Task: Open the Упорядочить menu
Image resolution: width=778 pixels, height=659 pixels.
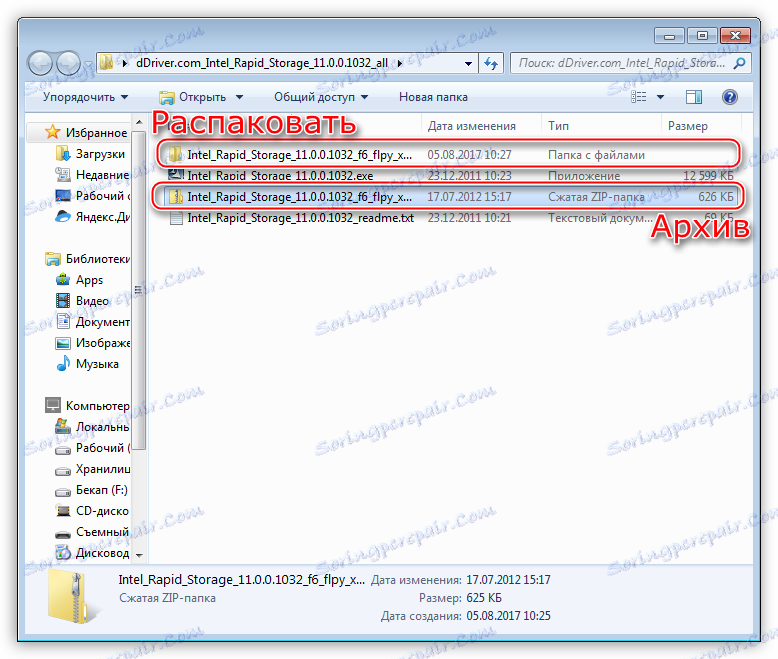Action: click(x=85, y=97)
